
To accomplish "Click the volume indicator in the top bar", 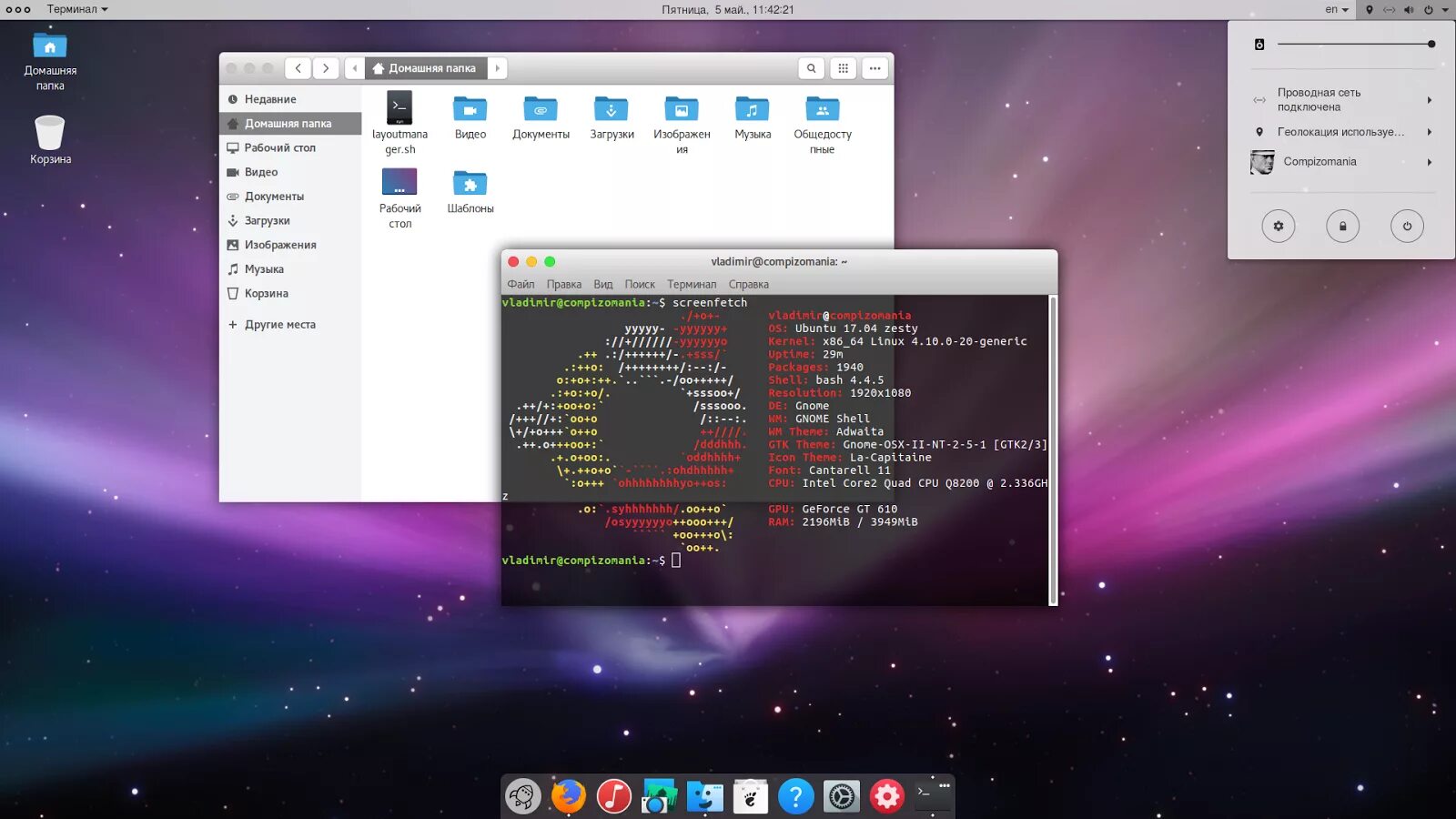I will 1409,9.
